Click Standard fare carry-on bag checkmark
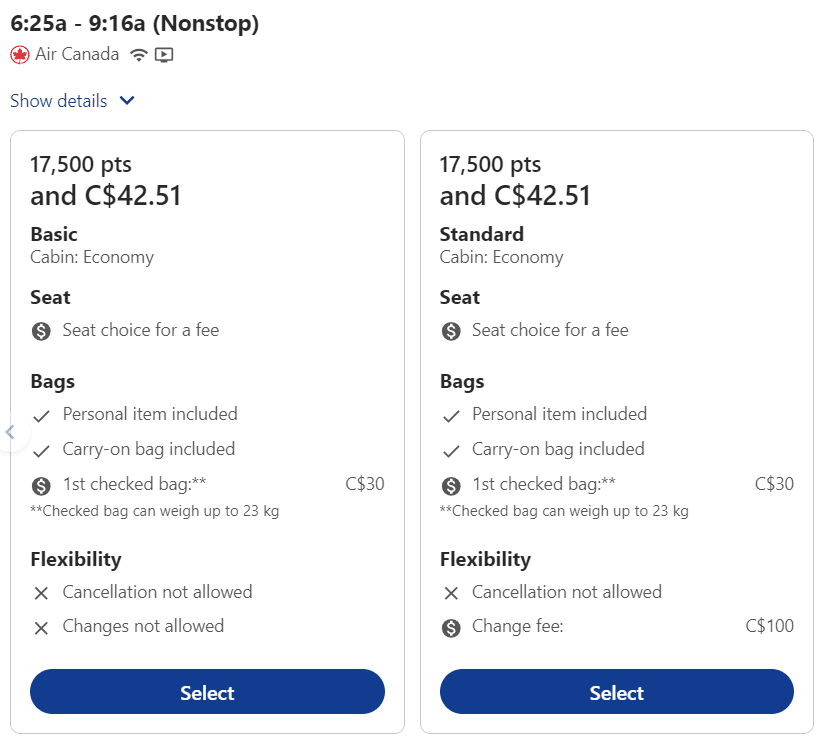 click(x=451, y=450)
